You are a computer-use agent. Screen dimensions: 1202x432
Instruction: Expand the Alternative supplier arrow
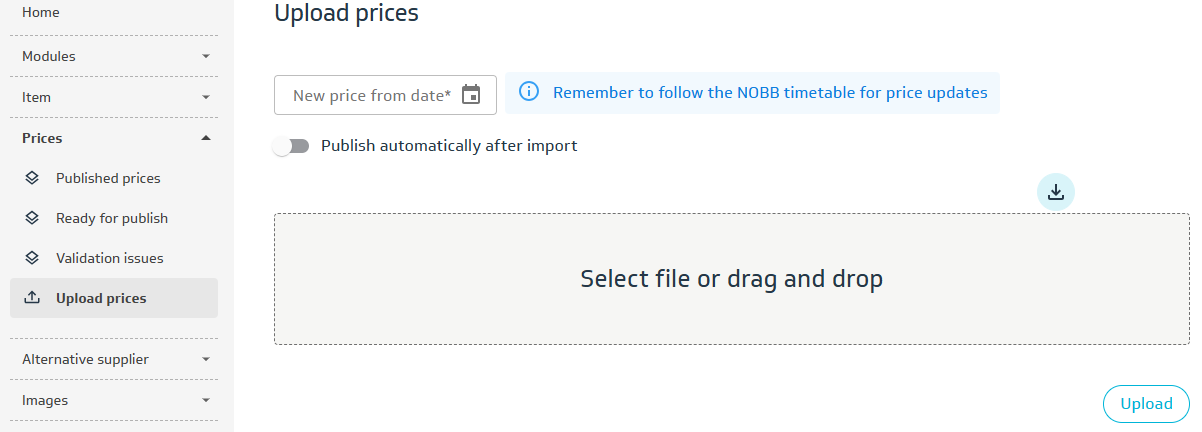206,359
